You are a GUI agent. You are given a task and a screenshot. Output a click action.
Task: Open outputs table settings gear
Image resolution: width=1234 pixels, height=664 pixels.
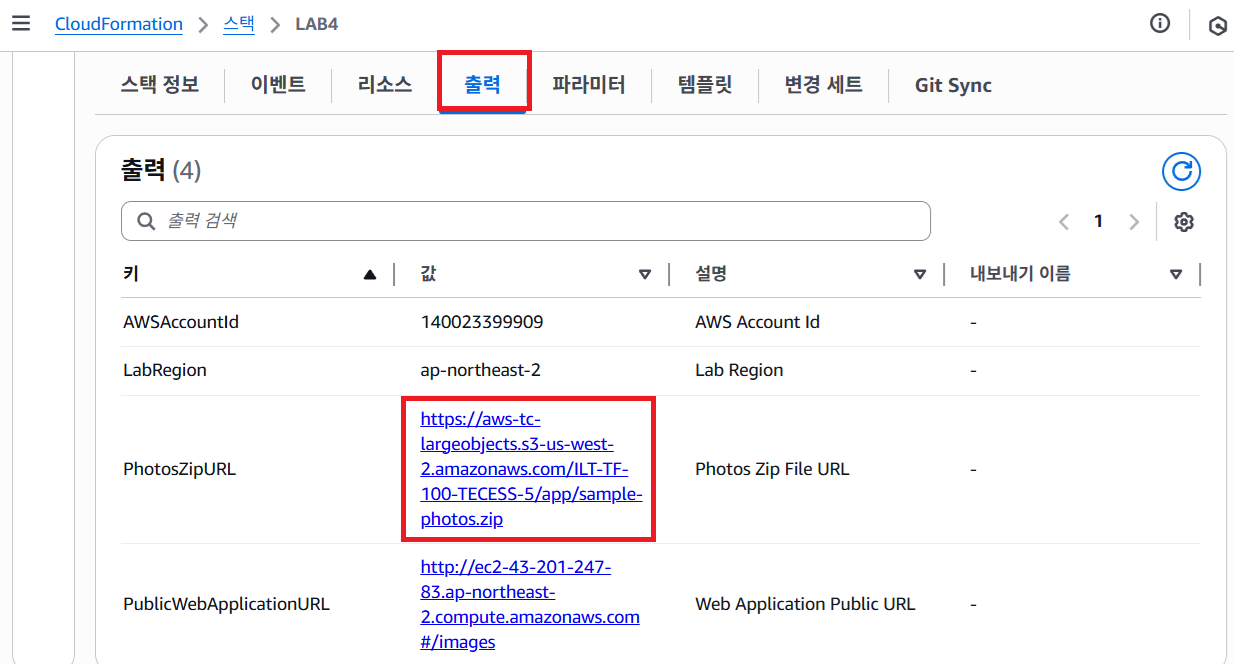(1184, 222)
